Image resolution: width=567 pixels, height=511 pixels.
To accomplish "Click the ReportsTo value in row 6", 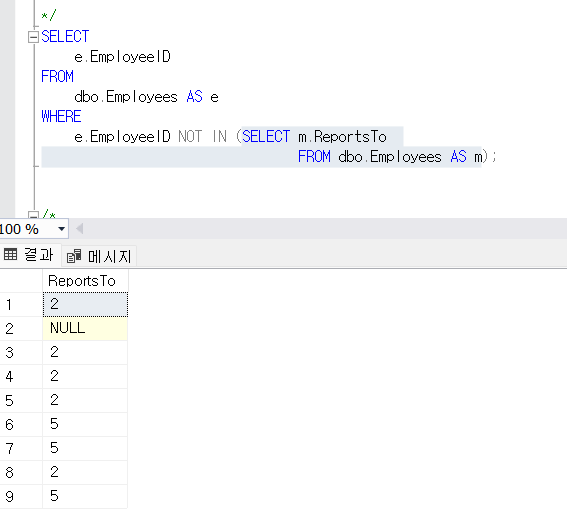I will 85,424.
